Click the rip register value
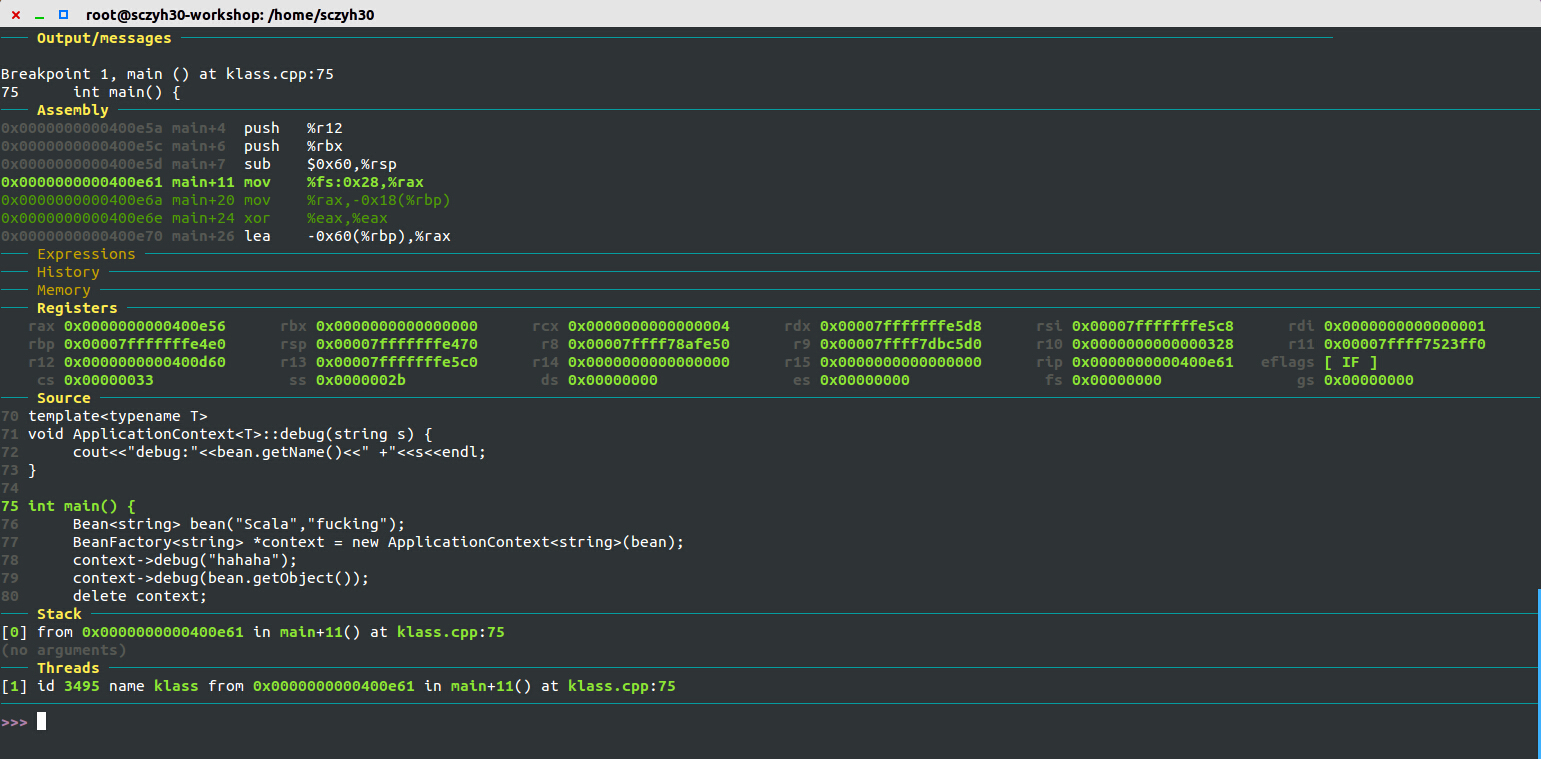The image size is (1541, 759). pos(1152,362)
